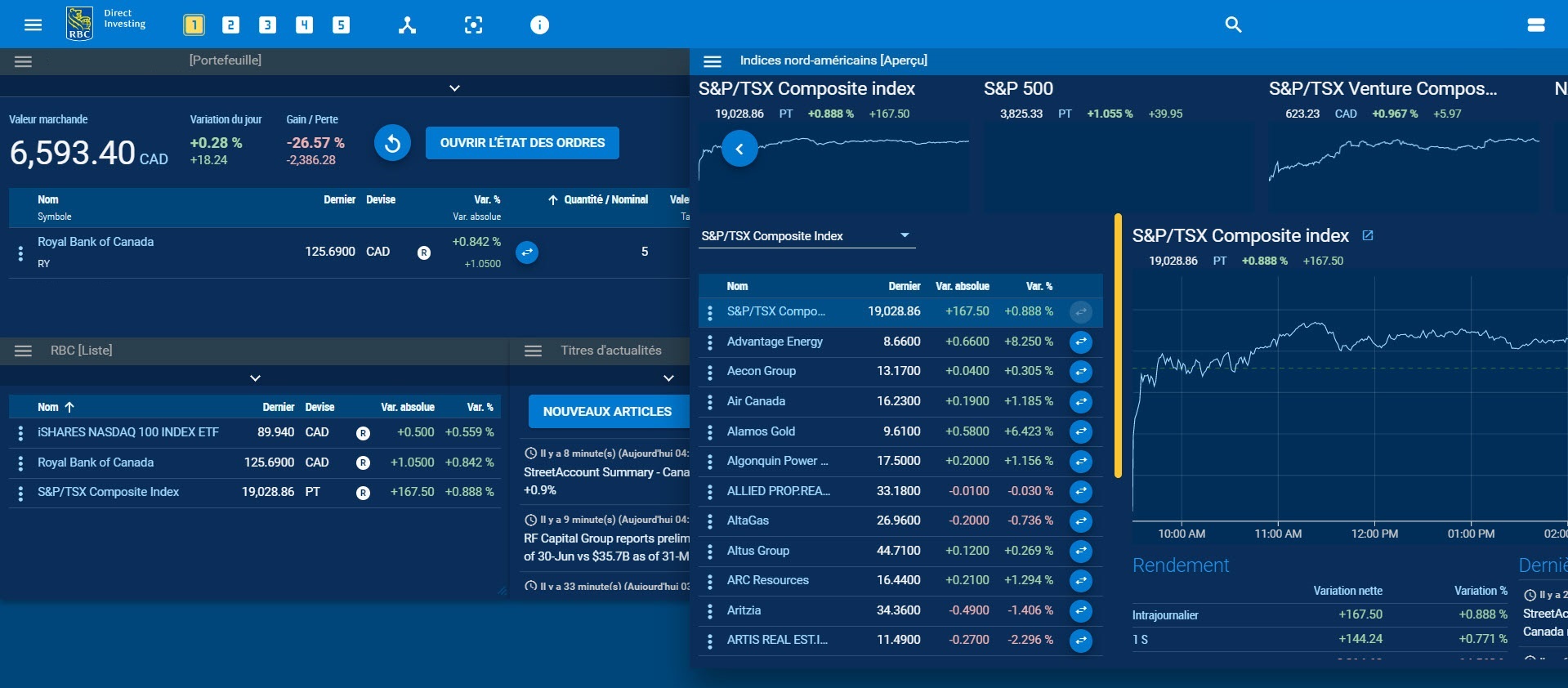Select the Intrajournalier performance row
Image resolution: width=1568 pixels, height=688 pixels.
click(1320, 614)
